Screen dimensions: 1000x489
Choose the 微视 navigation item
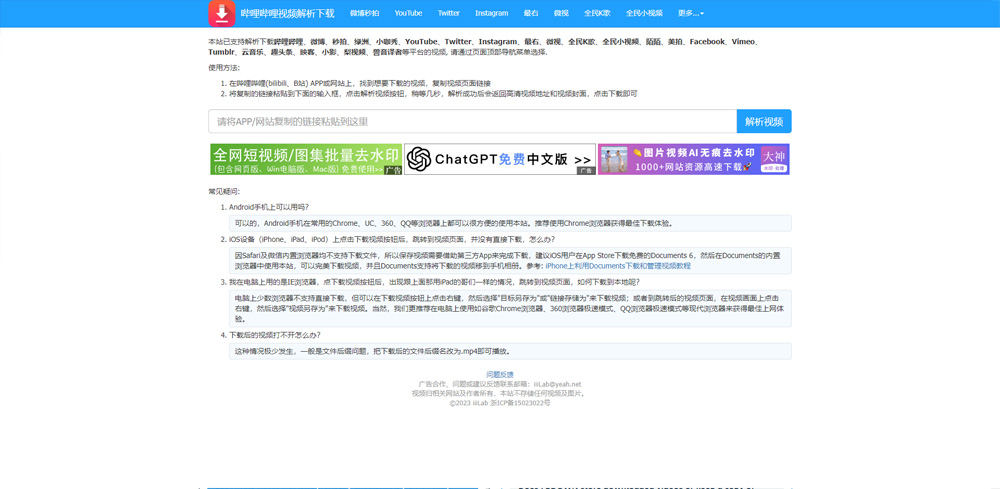[x=561, y=13]
